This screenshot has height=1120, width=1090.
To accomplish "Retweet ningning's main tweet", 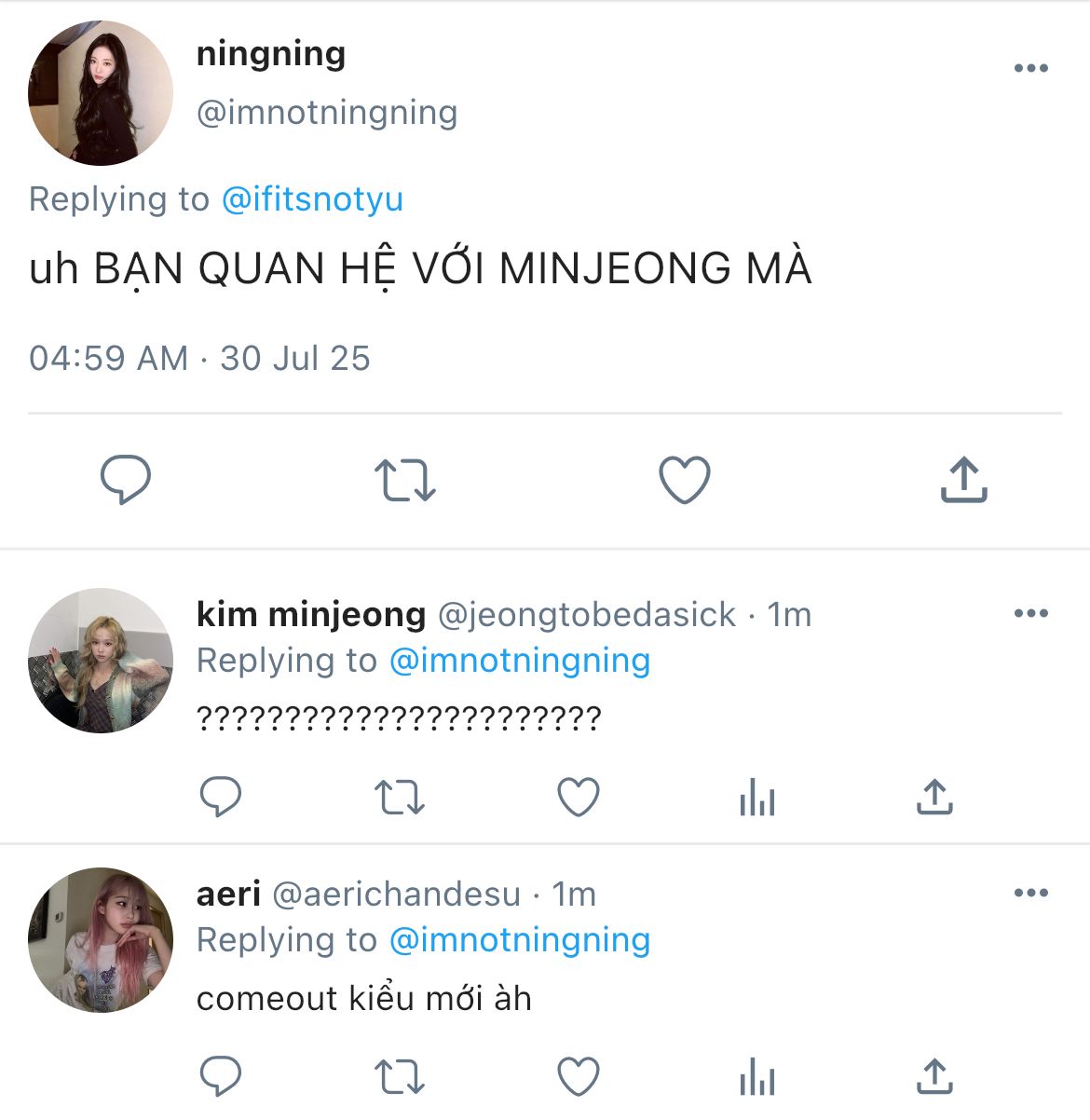I will (404, 480).
